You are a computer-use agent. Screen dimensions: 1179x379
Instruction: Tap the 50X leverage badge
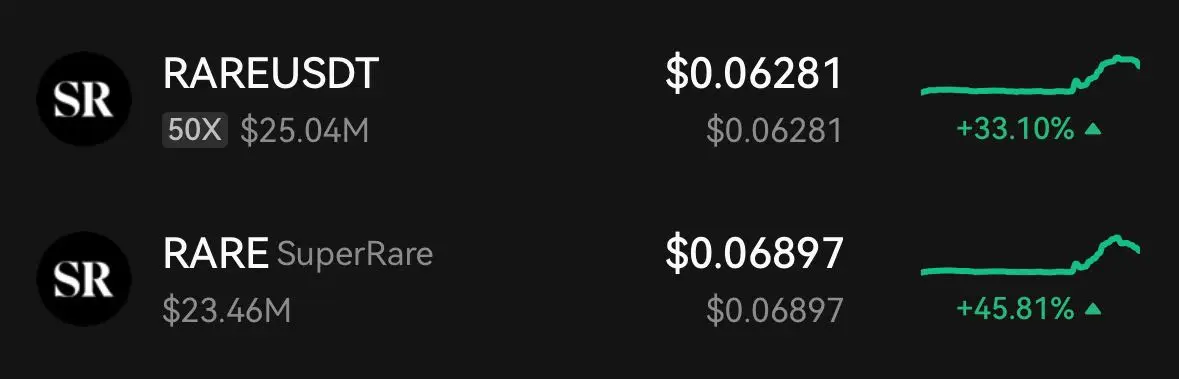(195, 132)
